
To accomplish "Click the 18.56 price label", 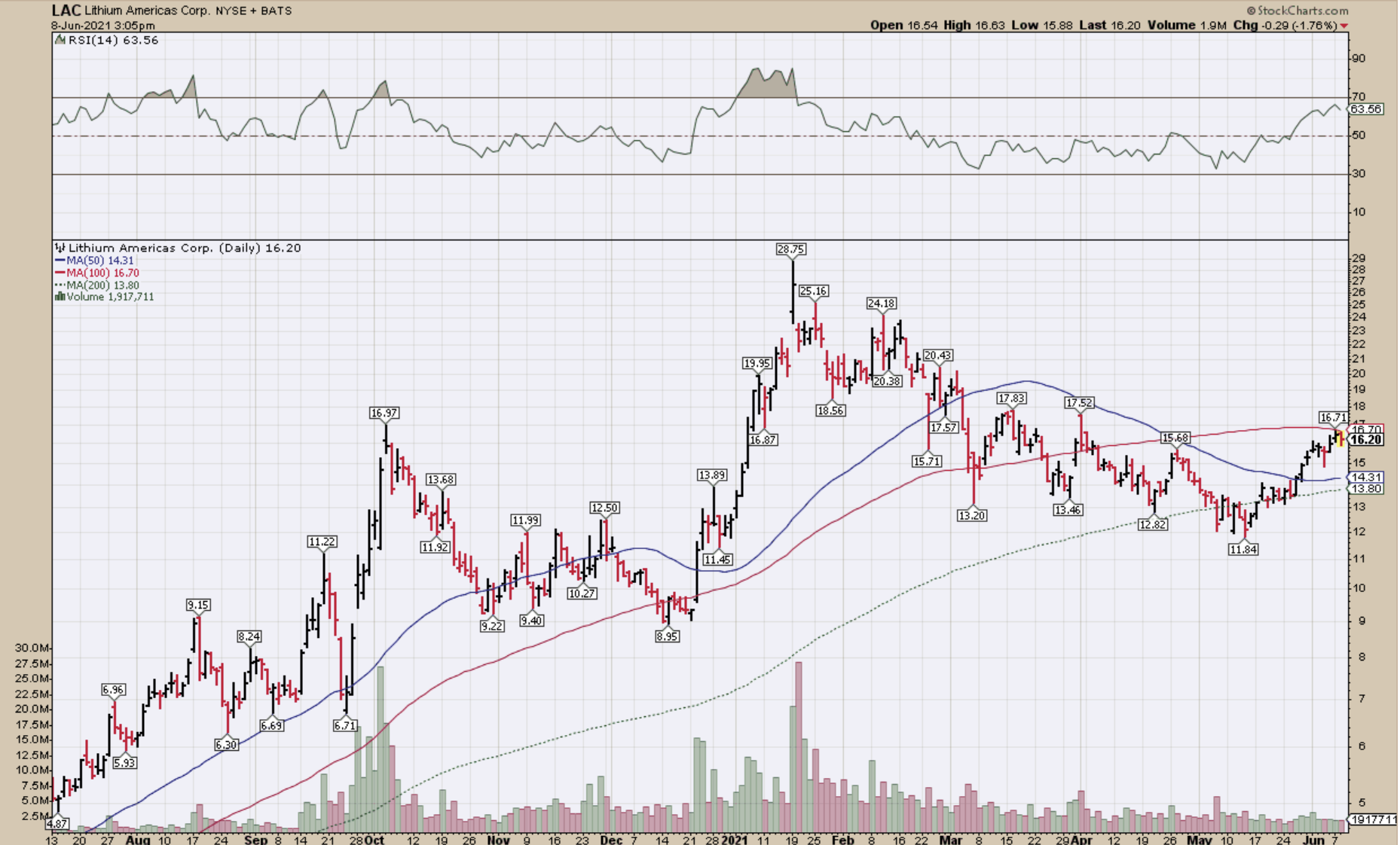I will pyautogui.click(x=830, y=410).
